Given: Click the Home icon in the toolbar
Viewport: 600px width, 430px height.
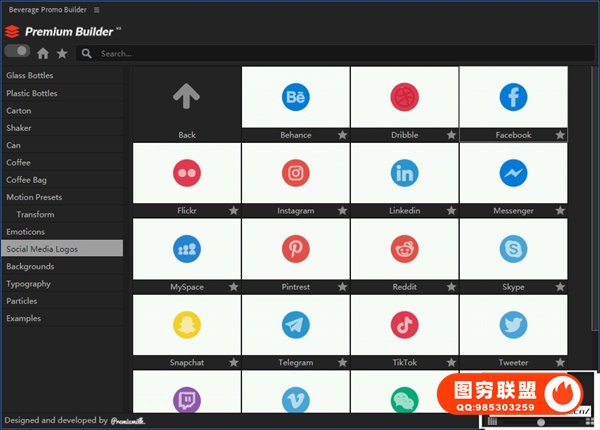Looking at the screenshot, I should click(43, 53).
